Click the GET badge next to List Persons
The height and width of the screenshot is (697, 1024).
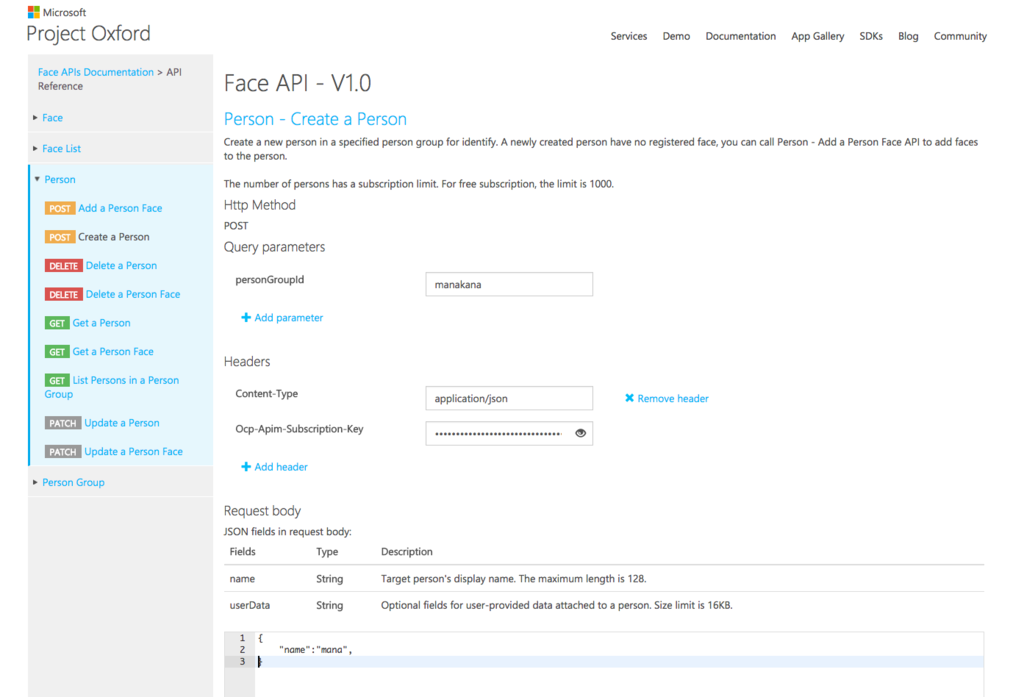[x=57, y=381]
